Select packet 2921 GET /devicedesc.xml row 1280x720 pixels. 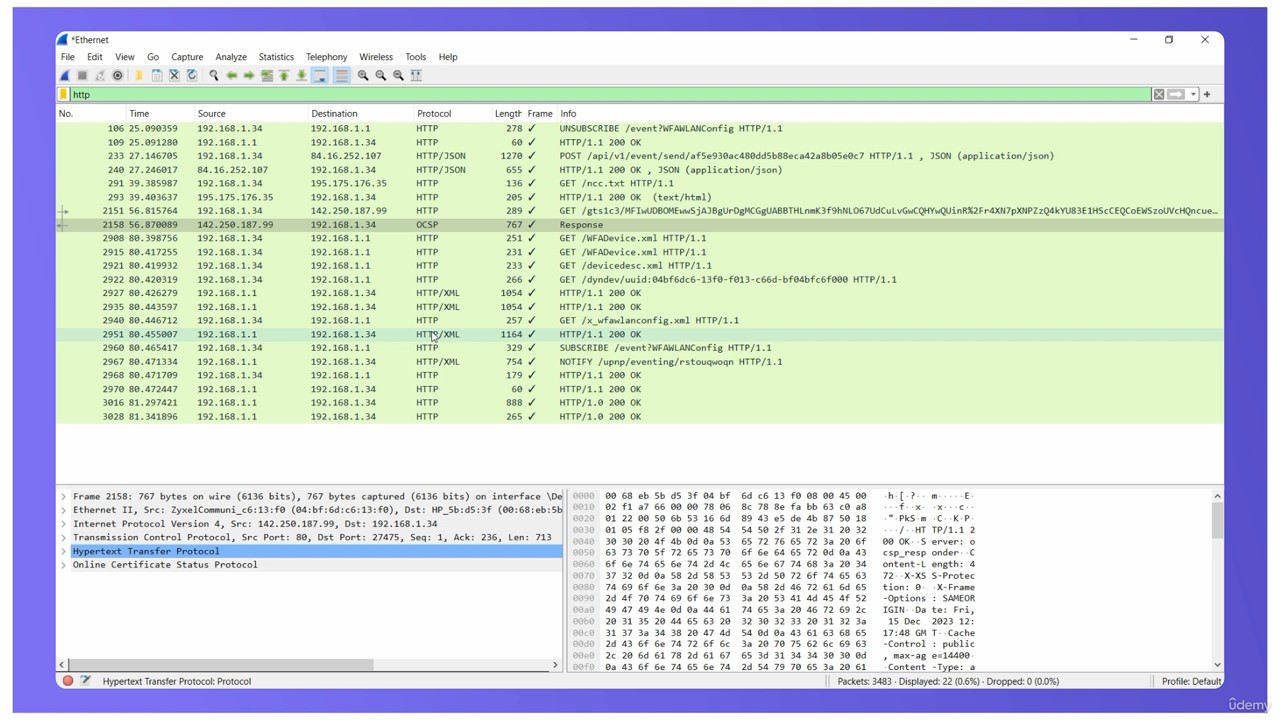640,266
